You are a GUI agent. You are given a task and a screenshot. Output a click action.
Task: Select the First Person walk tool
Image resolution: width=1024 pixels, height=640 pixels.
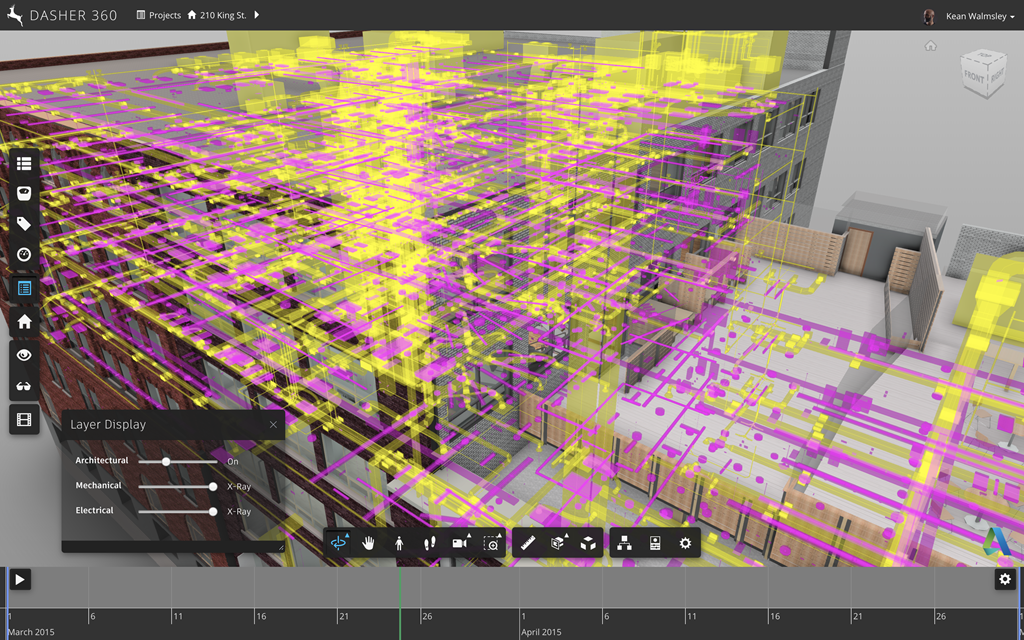399,543
